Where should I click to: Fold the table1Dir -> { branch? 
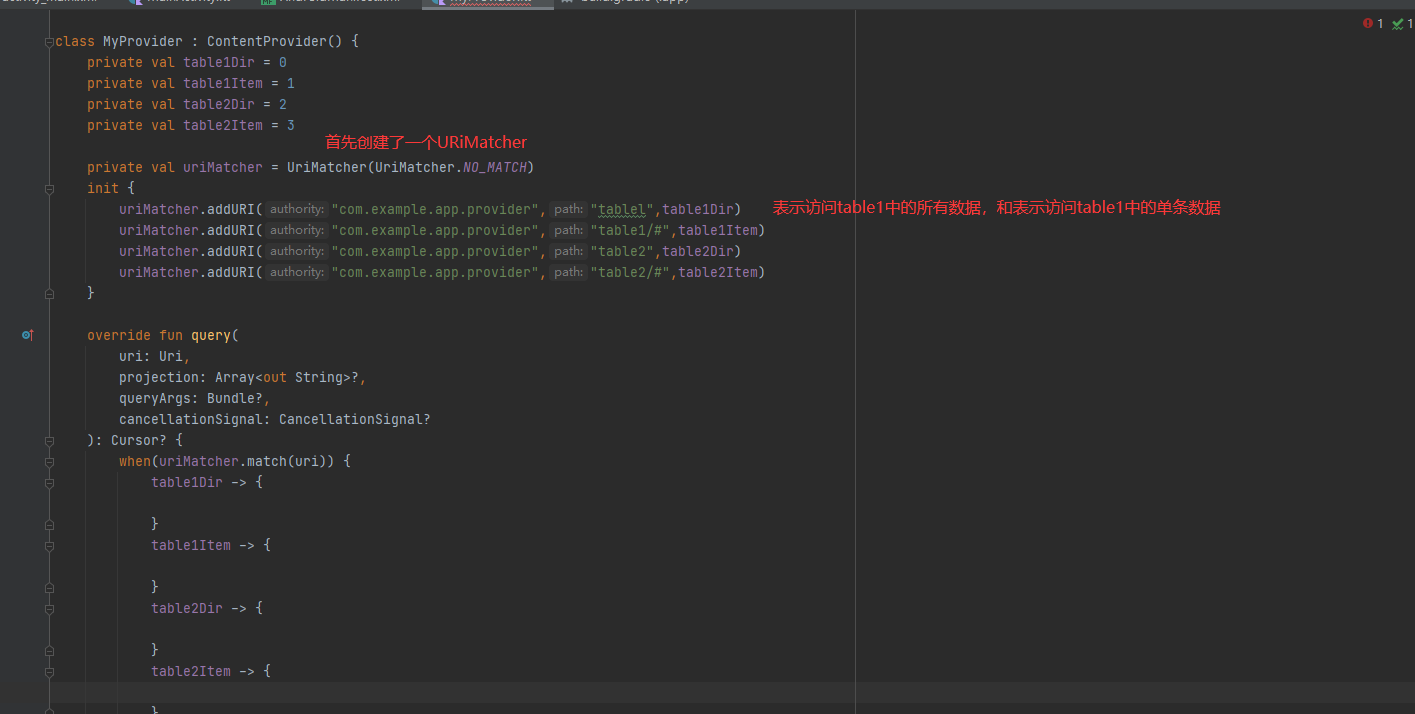point(48,482)
